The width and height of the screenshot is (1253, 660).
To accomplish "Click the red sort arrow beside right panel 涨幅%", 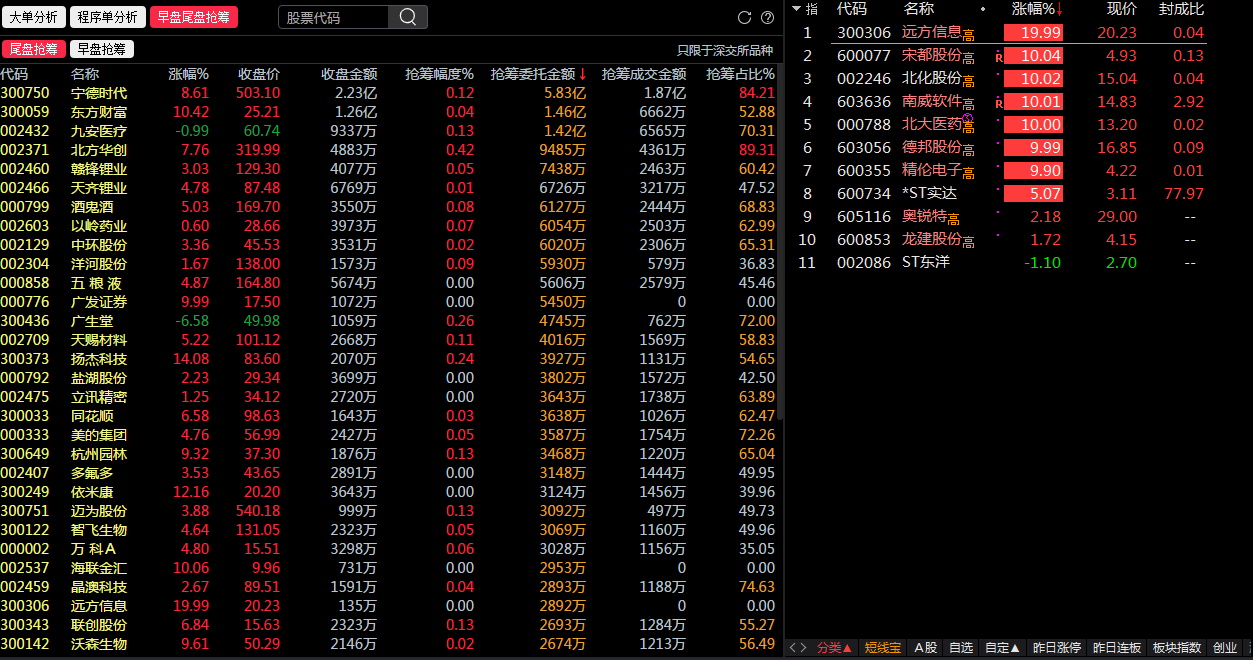I will click(1060, 9).
